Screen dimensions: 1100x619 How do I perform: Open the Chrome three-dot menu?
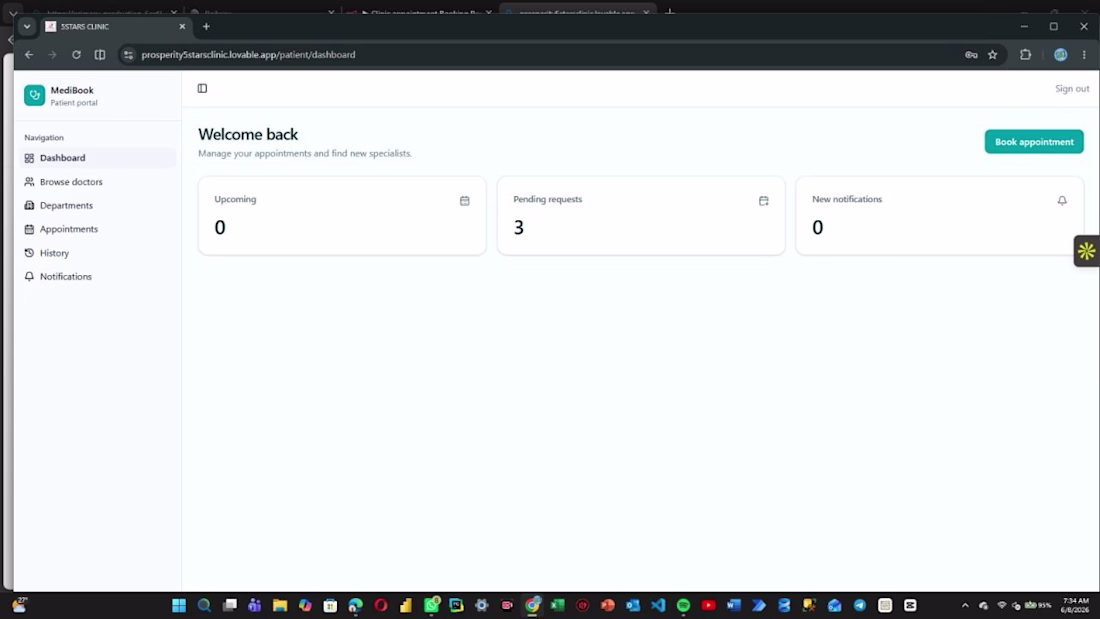pyautogui.click(x=1084, y=55)
